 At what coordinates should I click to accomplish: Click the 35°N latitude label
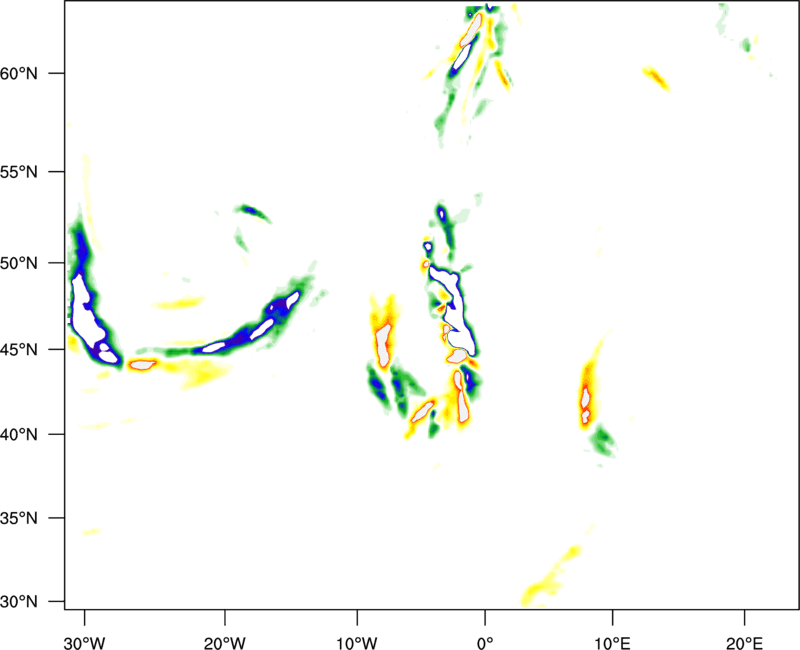(x=19, y=518)
